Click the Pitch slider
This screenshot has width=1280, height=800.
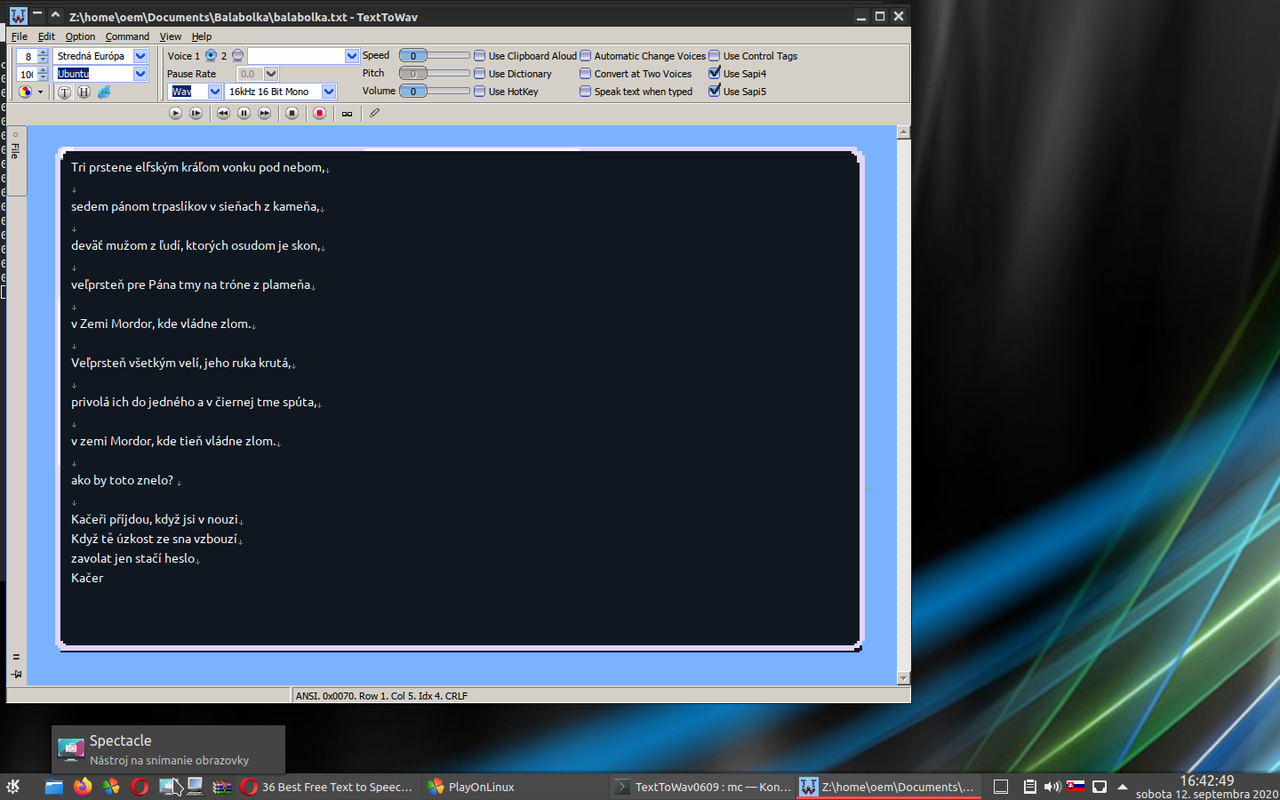click(434, 74)
